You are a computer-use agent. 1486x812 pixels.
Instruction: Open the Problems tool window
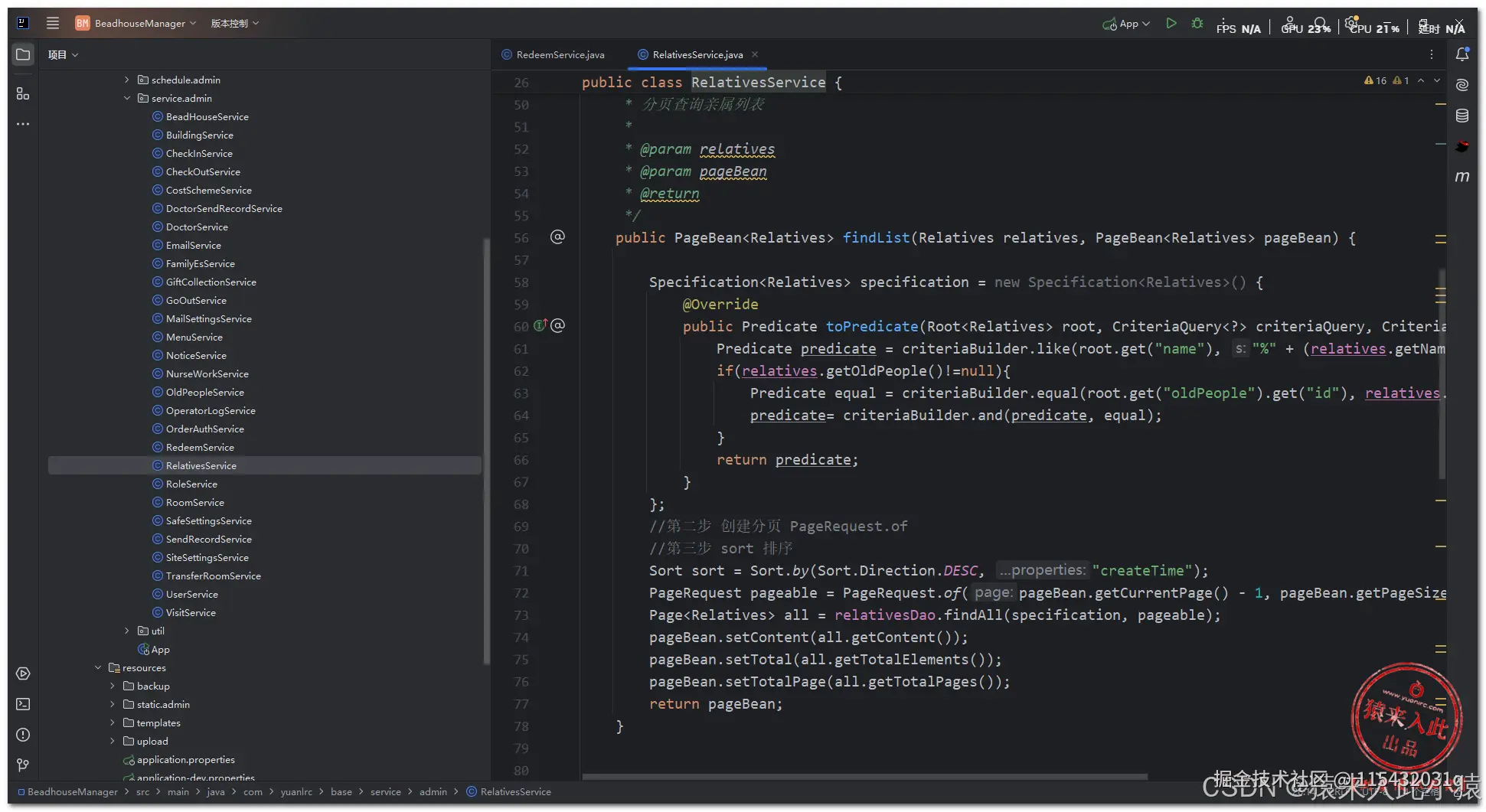23,735
